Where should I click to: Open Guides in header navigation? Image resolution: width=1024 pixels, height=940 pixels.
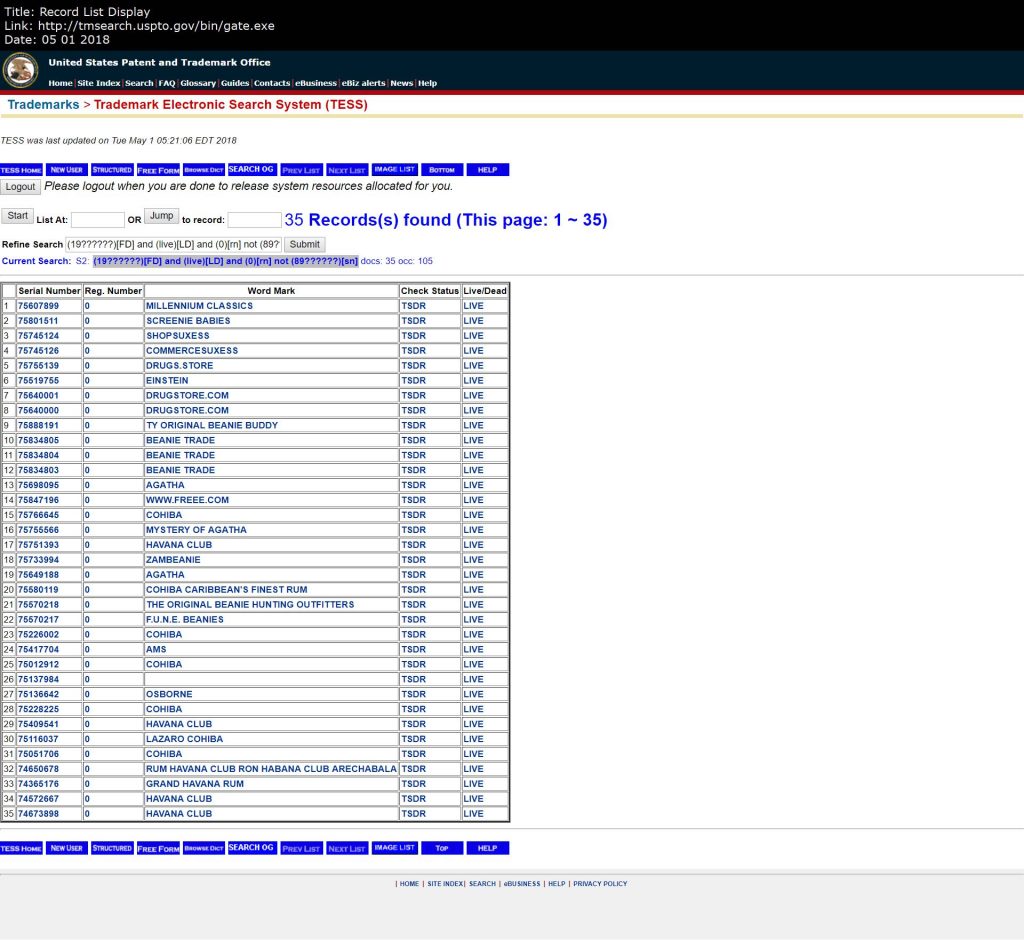pos(234,83)
